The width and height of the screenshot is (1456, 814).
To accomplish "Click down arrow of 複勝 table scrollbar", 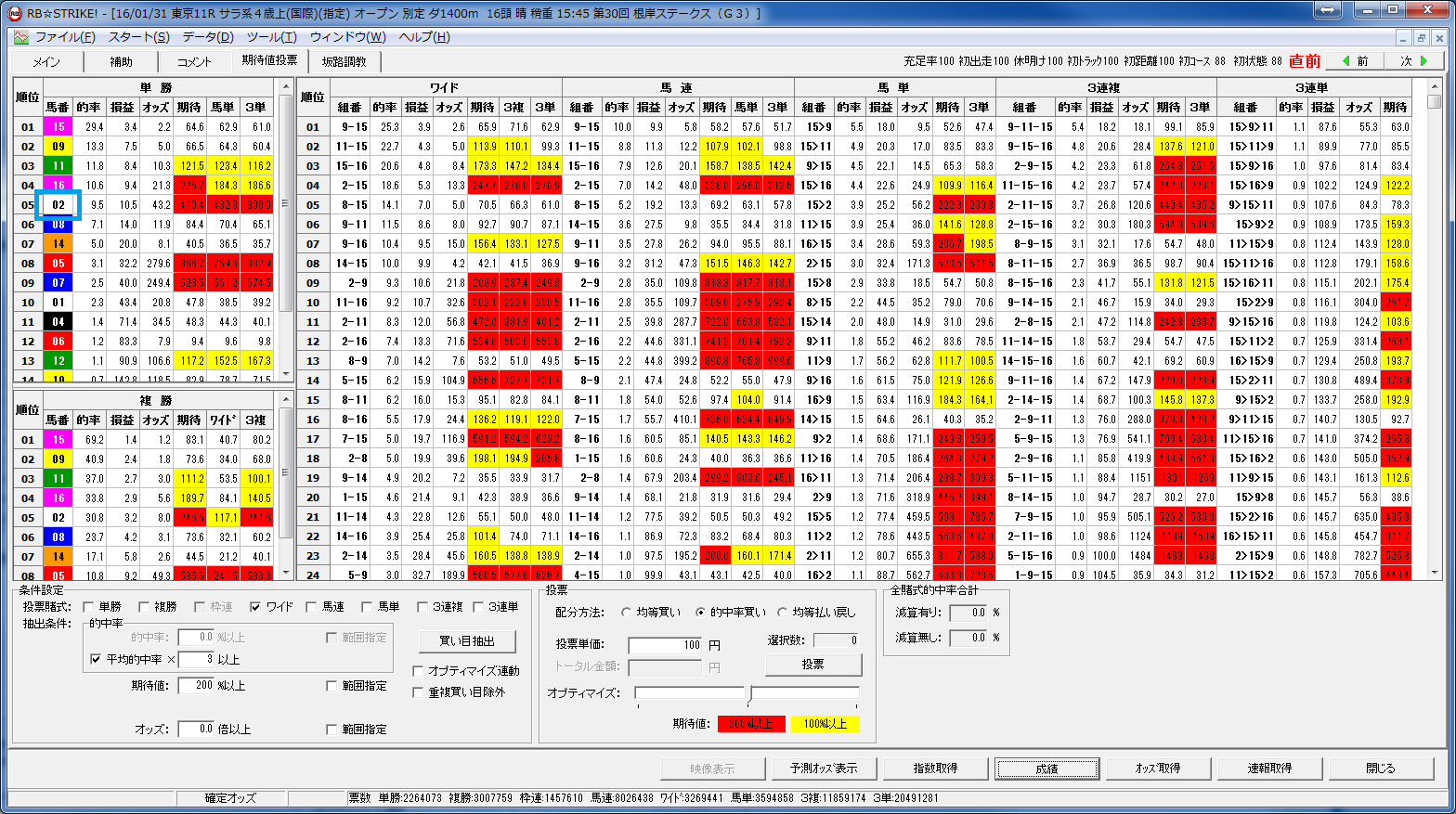I will tap(286, 573).
